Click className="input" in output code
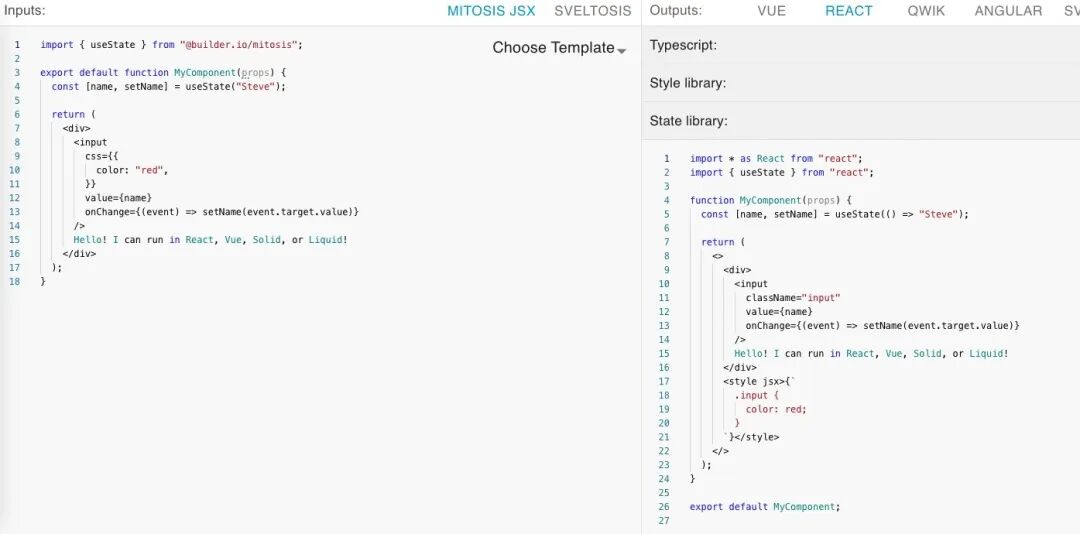1080x534 pixels. click(793, 298)
